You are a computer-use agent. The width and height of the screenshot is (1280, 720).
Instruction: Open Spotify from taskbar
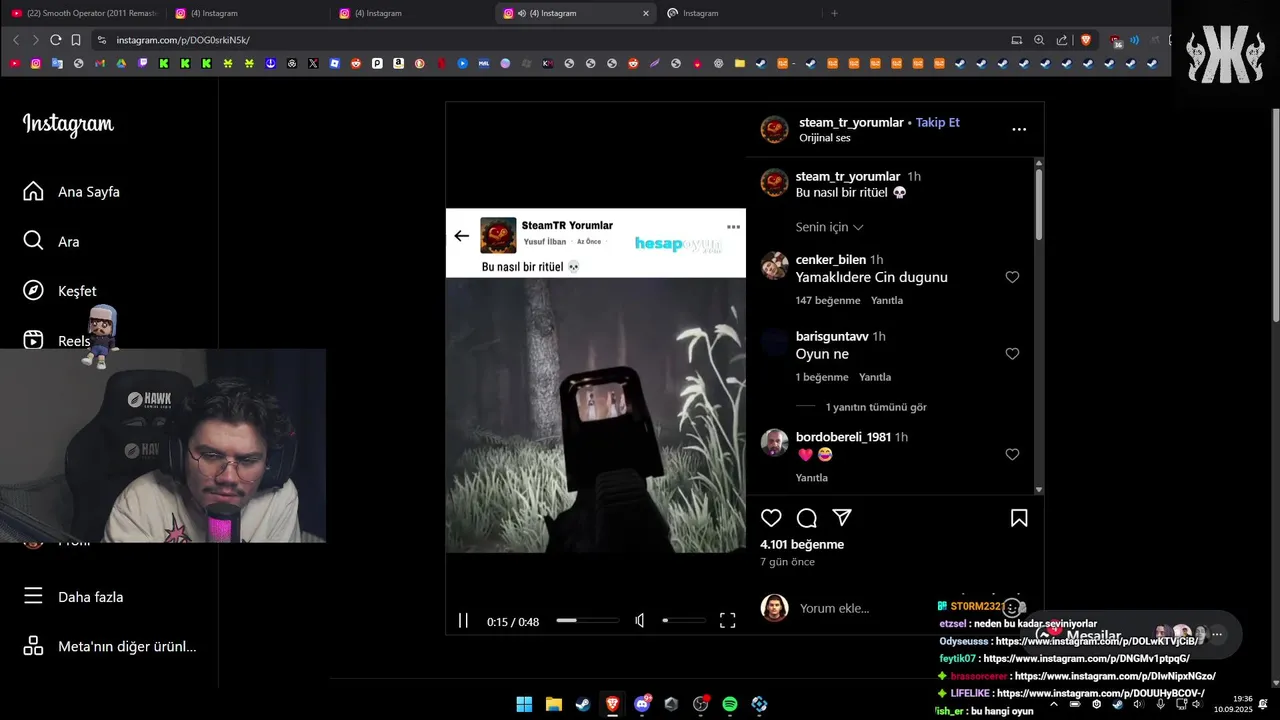730,704
